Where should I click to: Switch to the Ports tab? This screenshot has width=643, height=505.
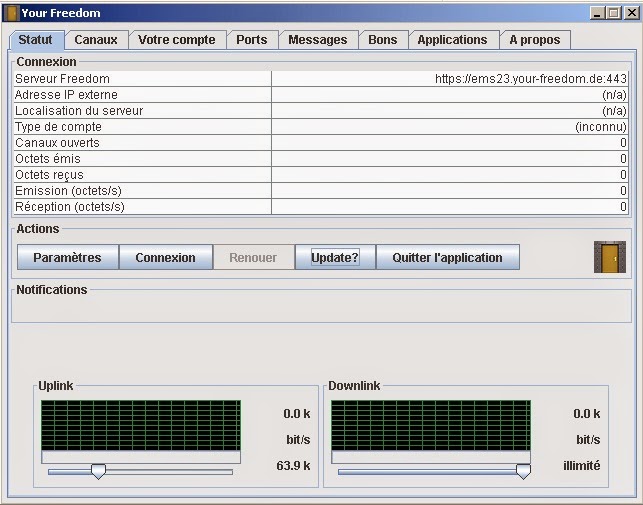[252, 40]
